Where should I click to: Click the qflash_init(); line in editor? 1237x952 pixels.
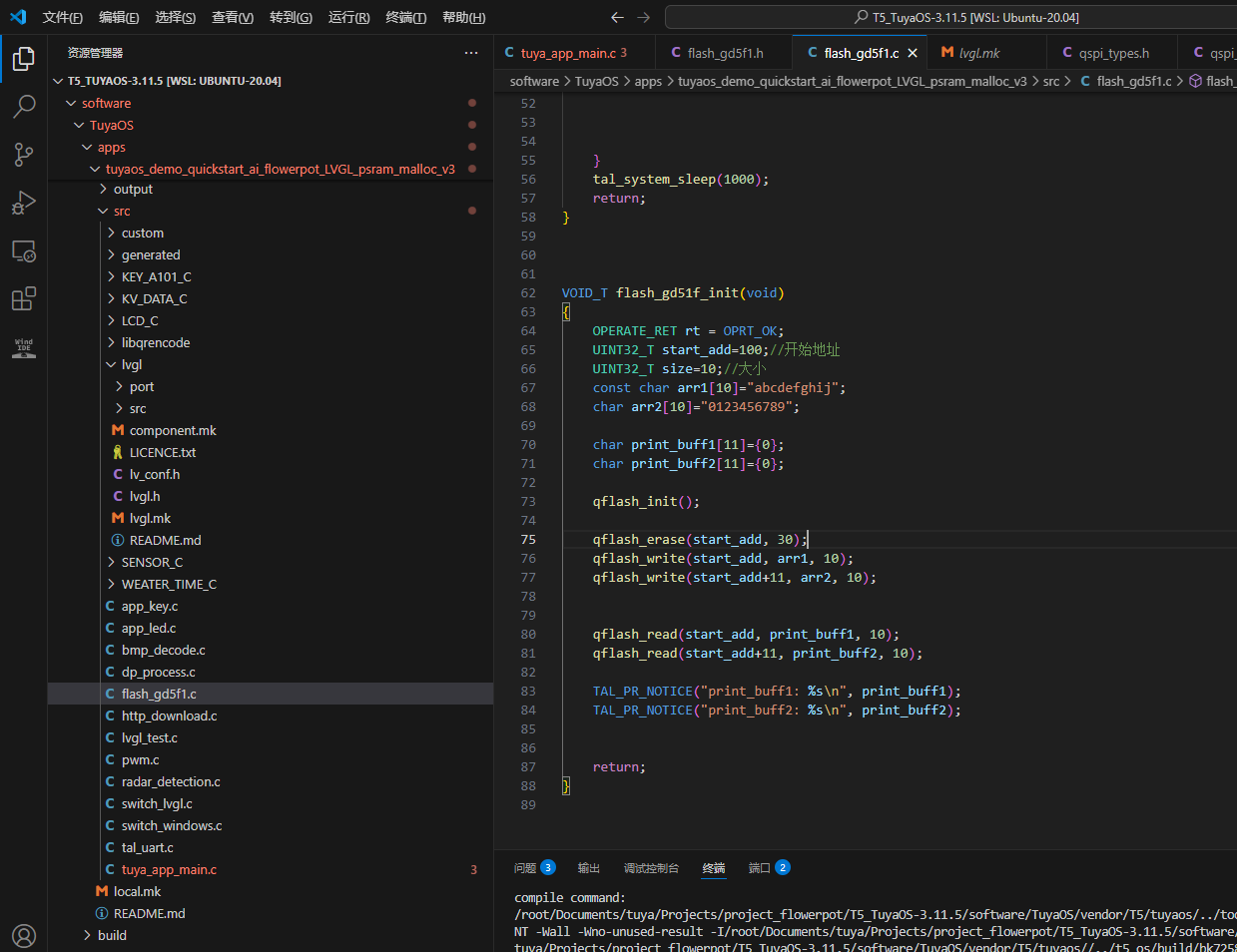(x=646, y=501)
